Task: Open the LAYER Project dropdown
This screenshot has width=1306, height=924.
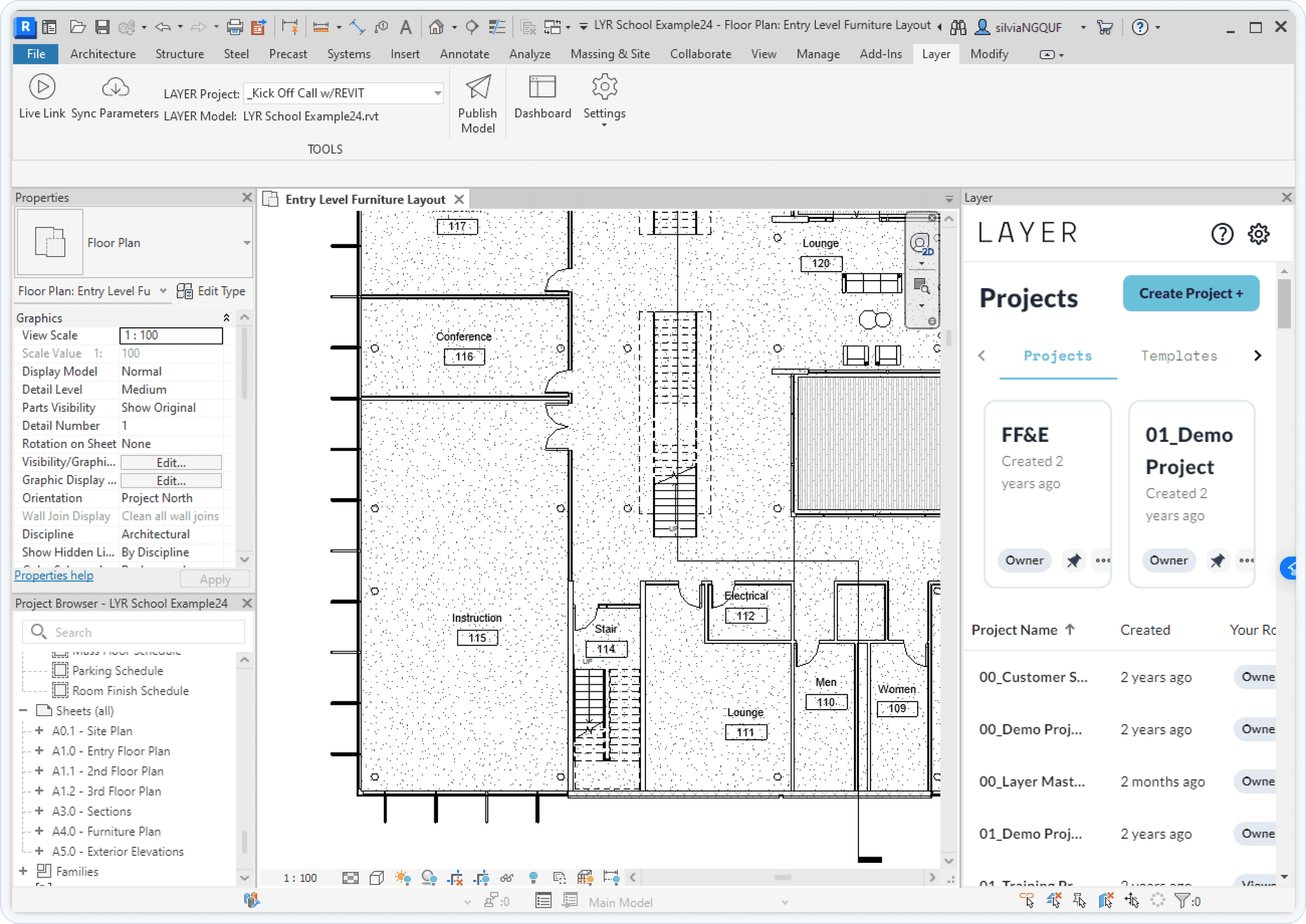Action: point(436,92)
